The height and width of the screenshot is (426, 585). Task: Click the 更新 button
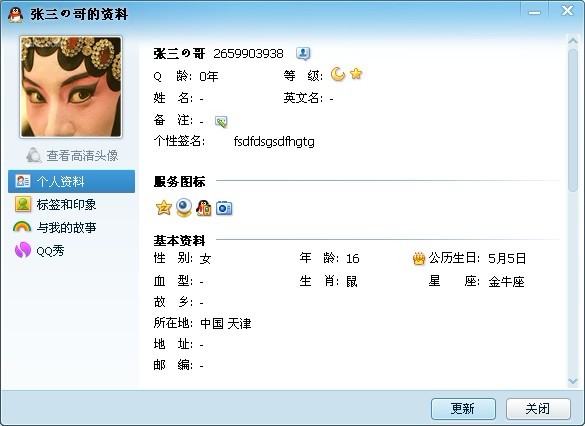click(x=463, y=409)
